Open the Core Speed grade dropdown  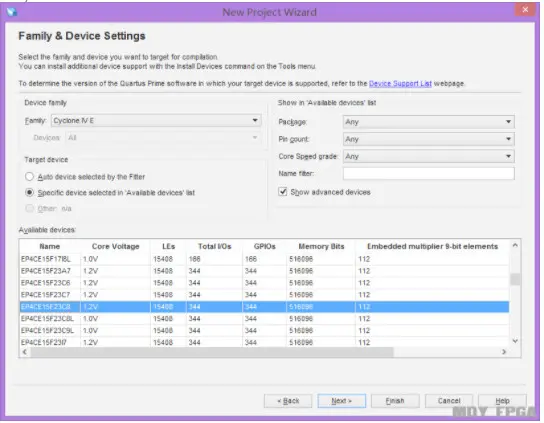click(x=428, y=156)
